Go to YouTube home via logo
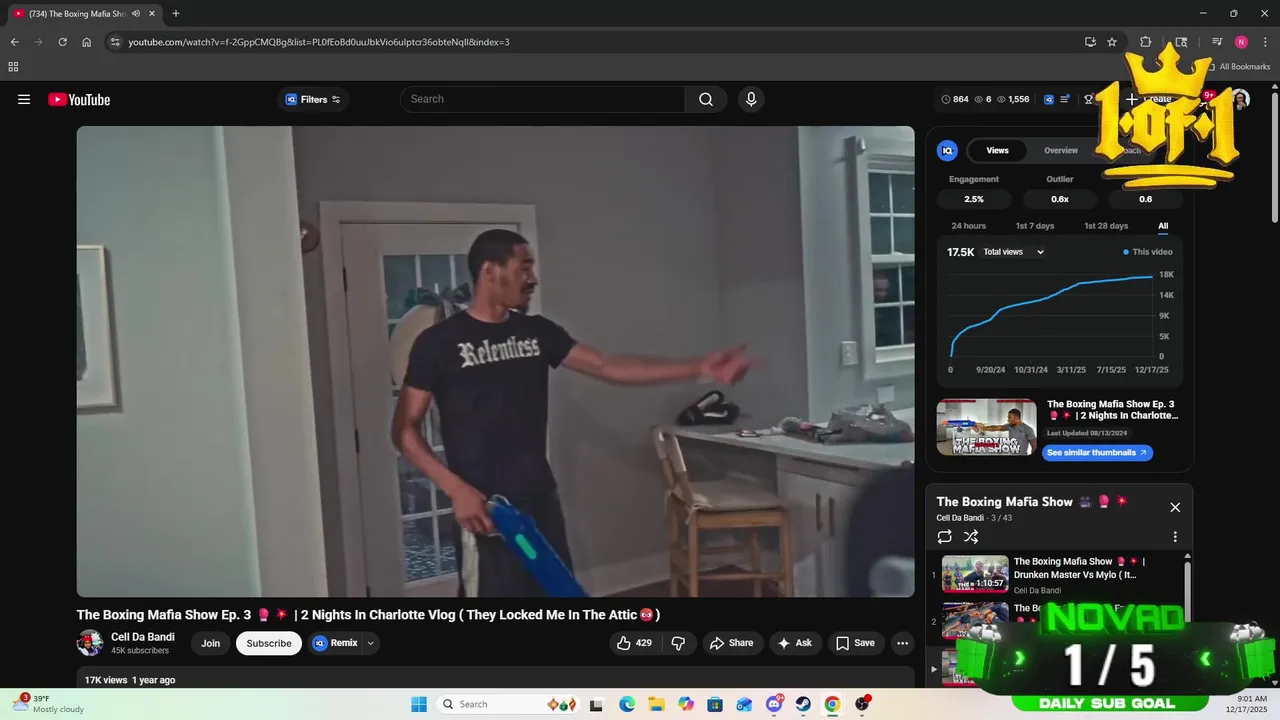Viewport: 1280px width, 720px height. 79,99
